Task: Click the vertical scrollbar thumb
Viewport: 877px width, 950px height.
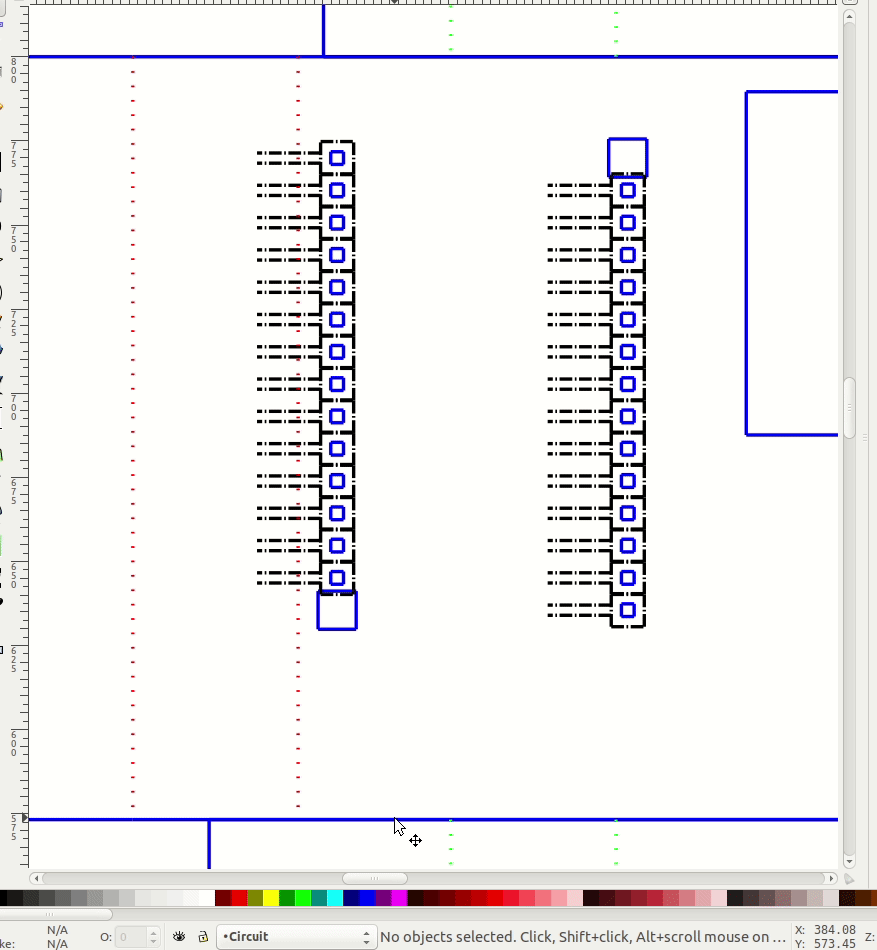Action: point(850,407)
